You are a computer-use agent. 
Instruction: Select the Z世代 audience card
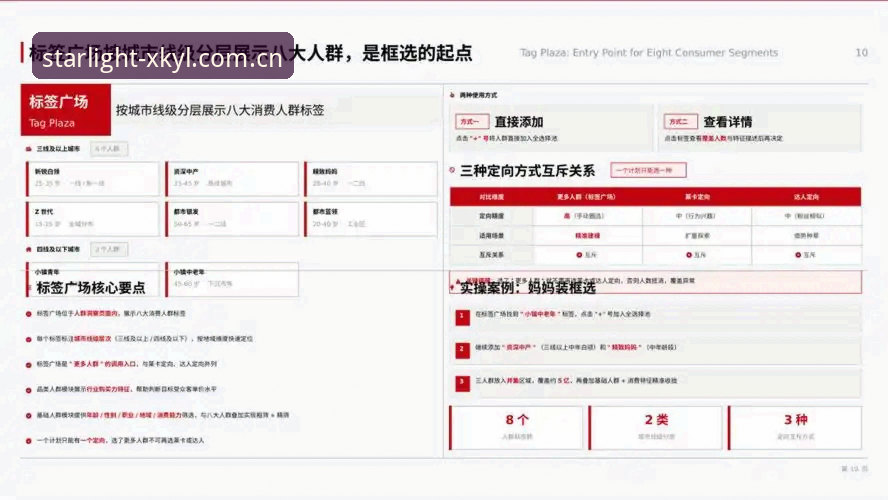point(93,219)
